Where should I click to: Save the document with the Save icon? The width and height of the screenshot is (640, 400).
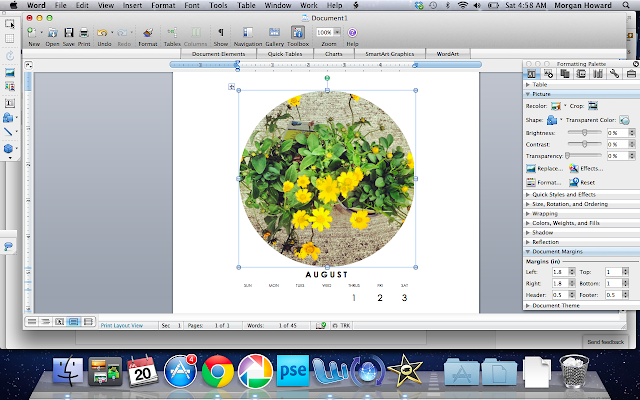(x=69, y=33)
